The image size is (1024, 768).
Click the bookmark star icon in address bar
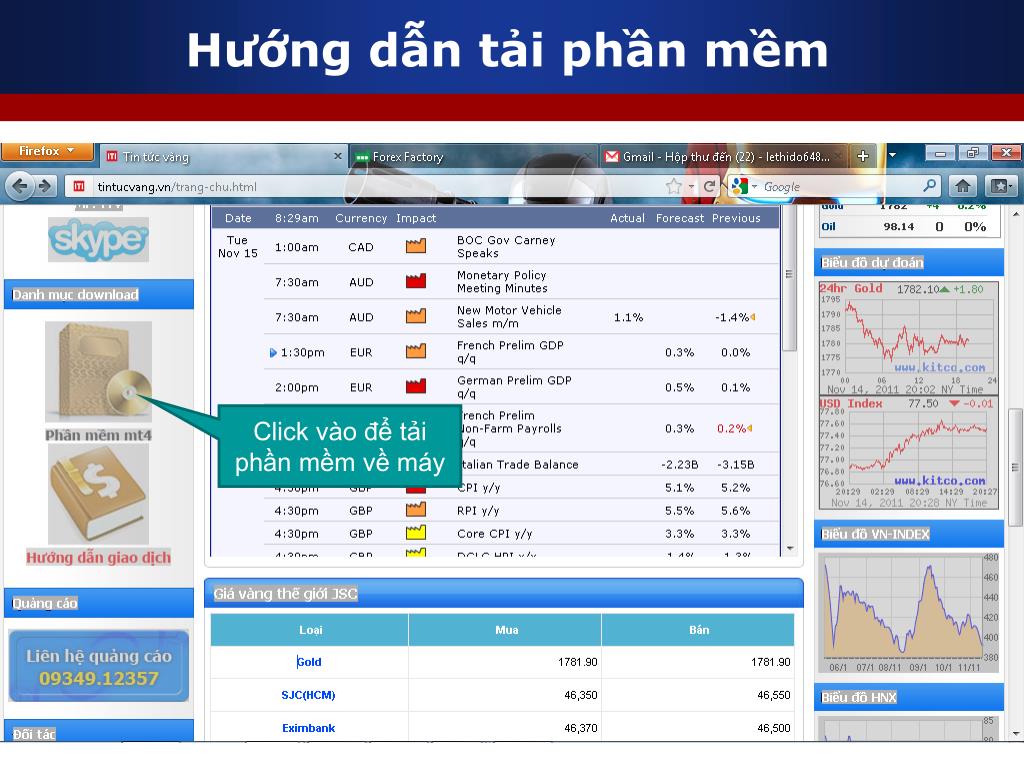673,187
